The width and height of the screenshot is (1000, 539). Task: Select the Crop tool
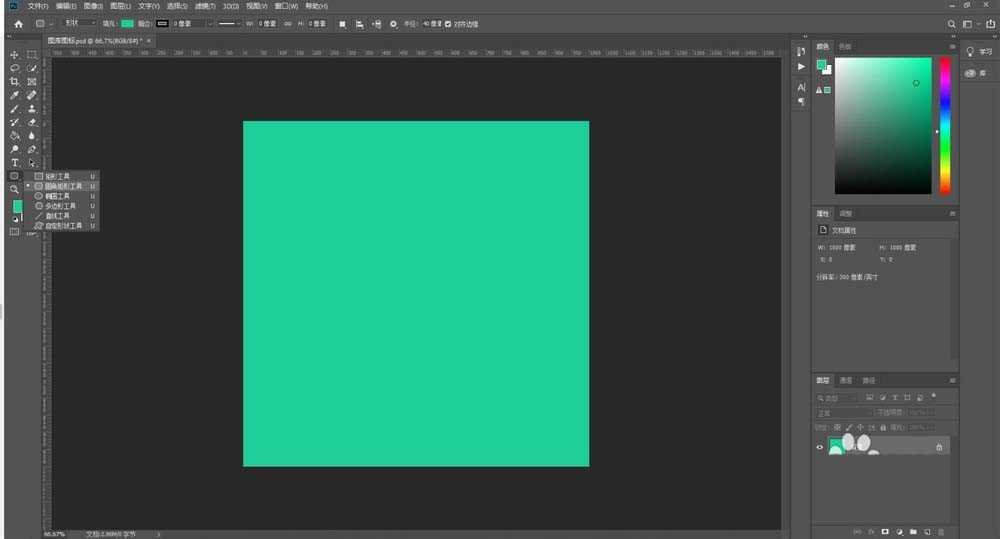point(15,81)
